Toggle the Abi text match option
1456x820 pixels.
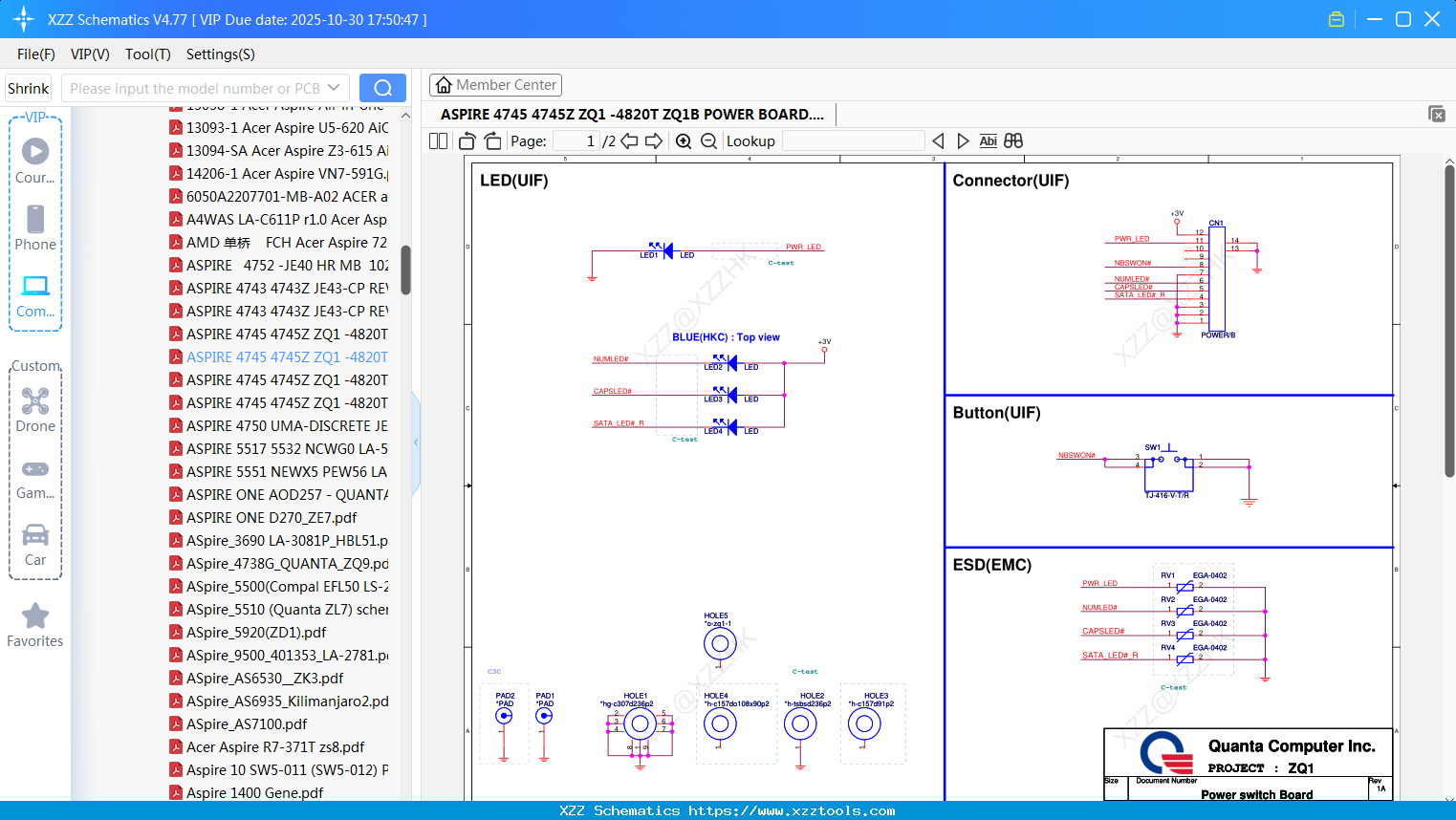click(989, 141)
